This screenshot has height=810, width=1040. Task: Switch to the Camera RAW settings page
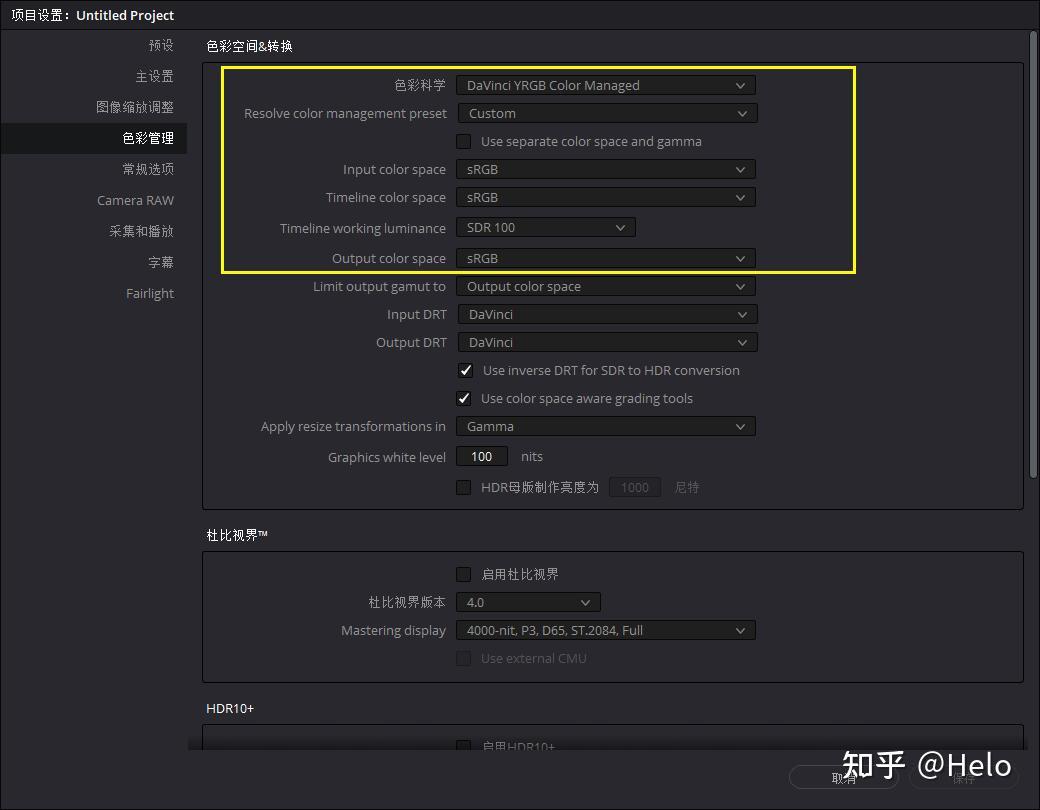pyautogui.click(x=135, y=200)
